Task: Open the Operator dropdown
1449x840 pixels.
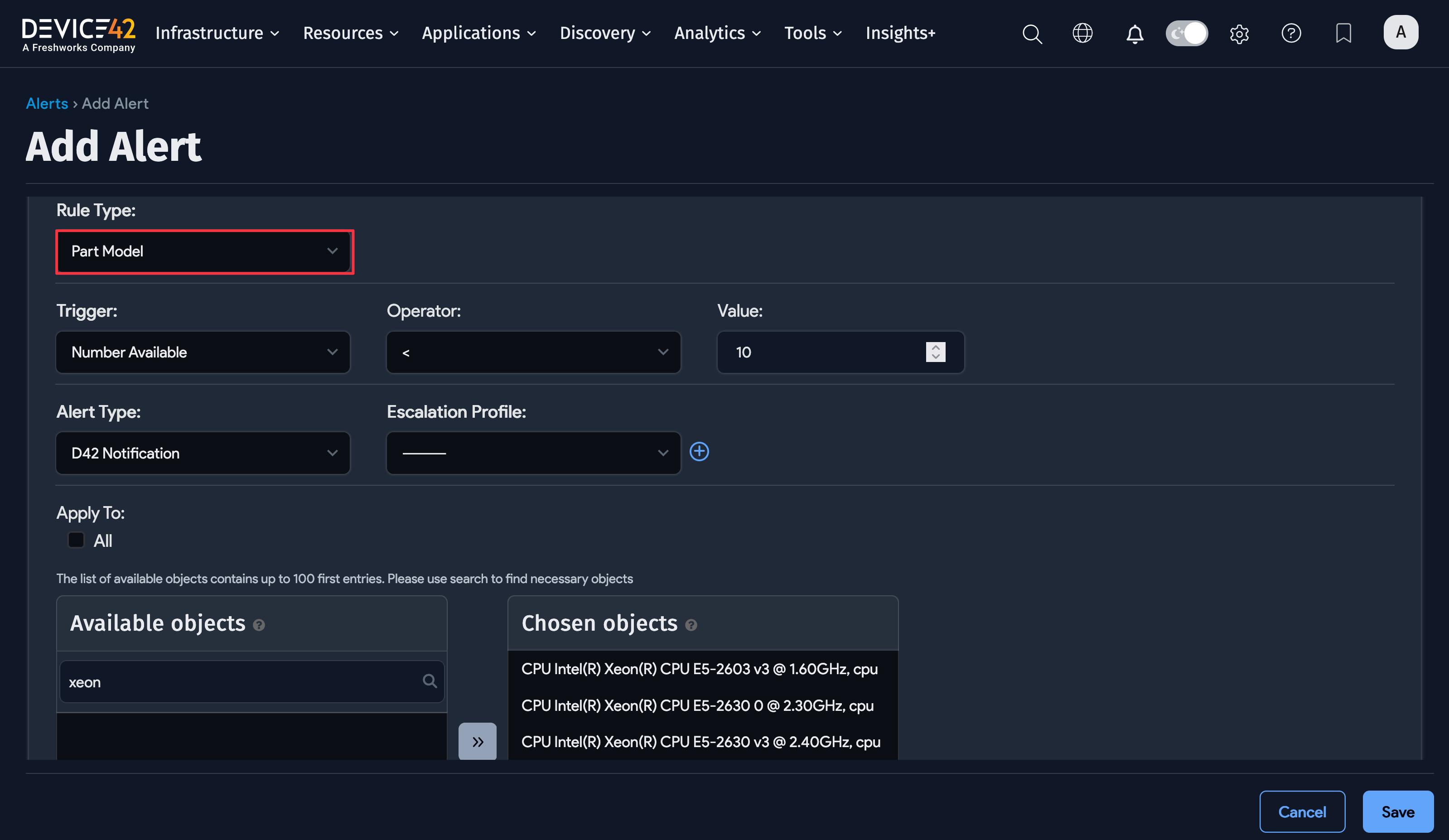Action: [533, 352]
